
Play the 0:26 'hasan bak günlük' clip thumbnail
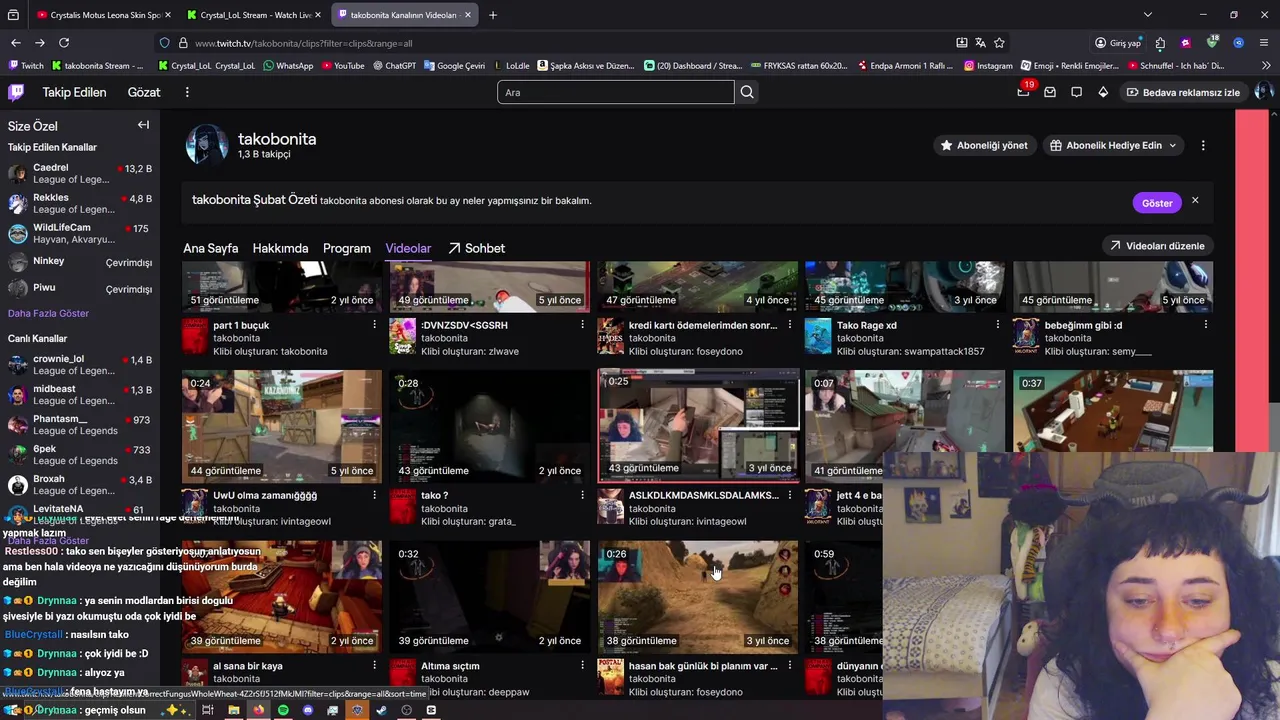[698, 596]
